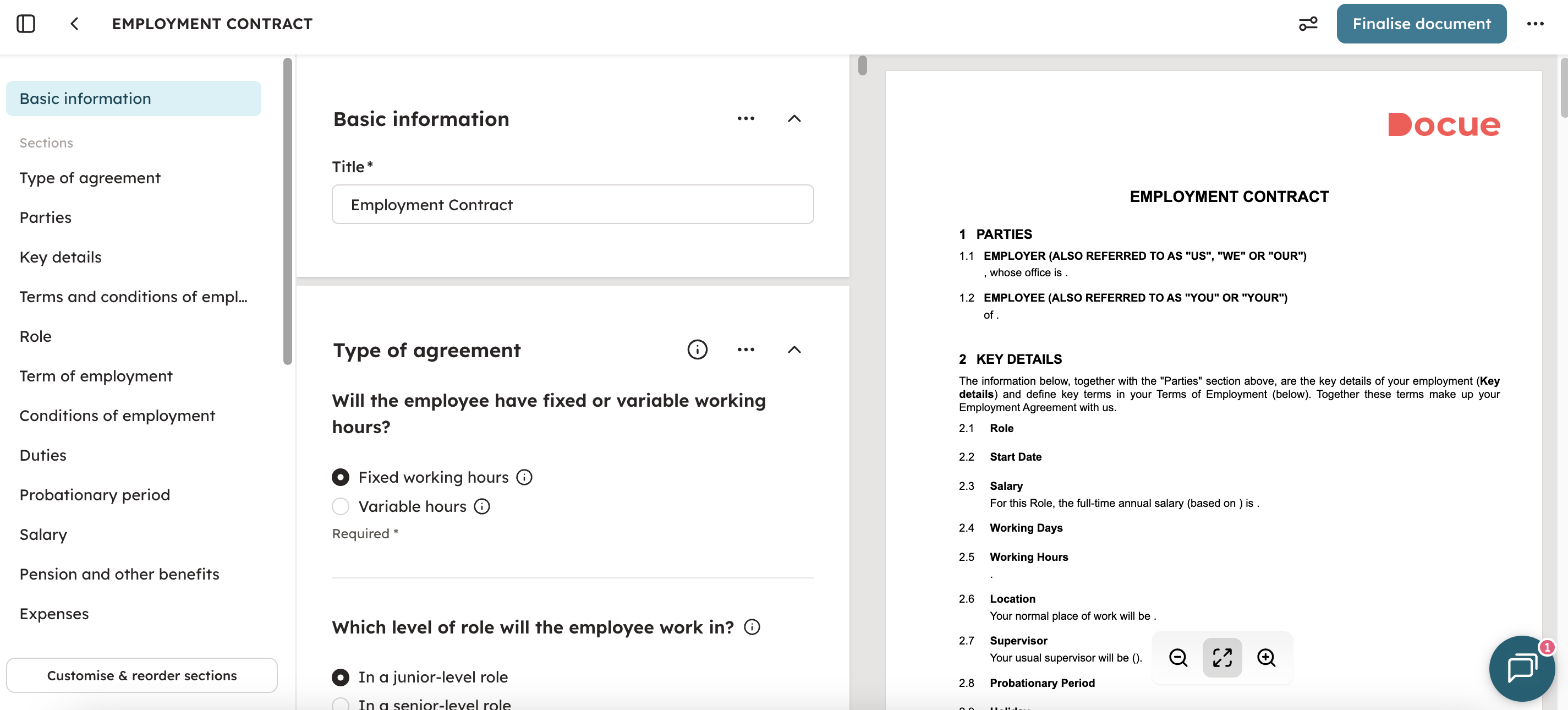Screen dimensions: 1568x710
Task: Click the "PARTIES" heading in preview
Action: click(1004, 234)
